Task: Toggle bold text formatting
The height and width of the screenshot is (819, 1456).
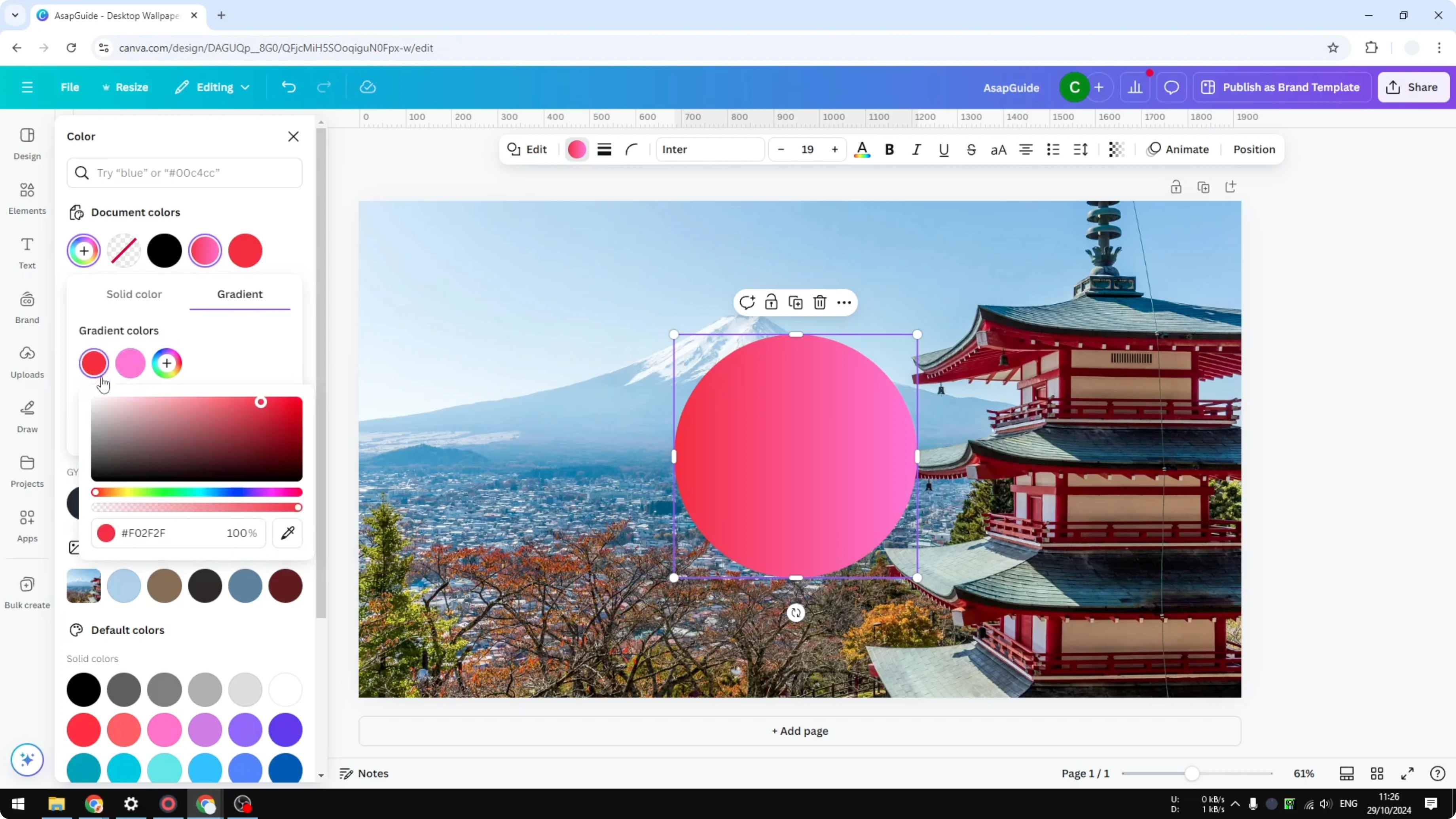Action: click(x=889, y=149)
